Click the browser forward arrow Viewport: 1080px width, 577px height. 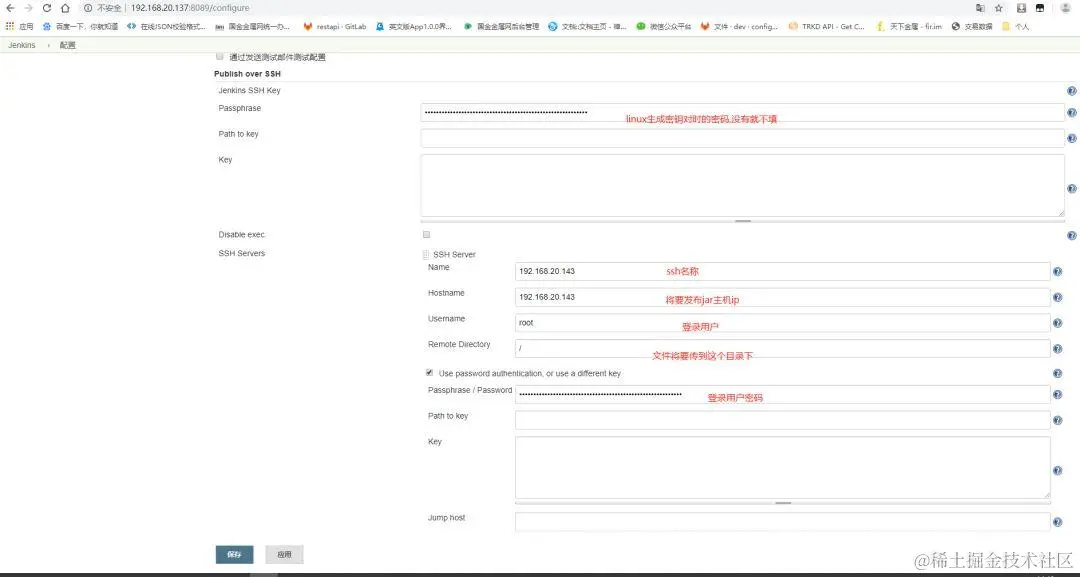coord(28,8)
